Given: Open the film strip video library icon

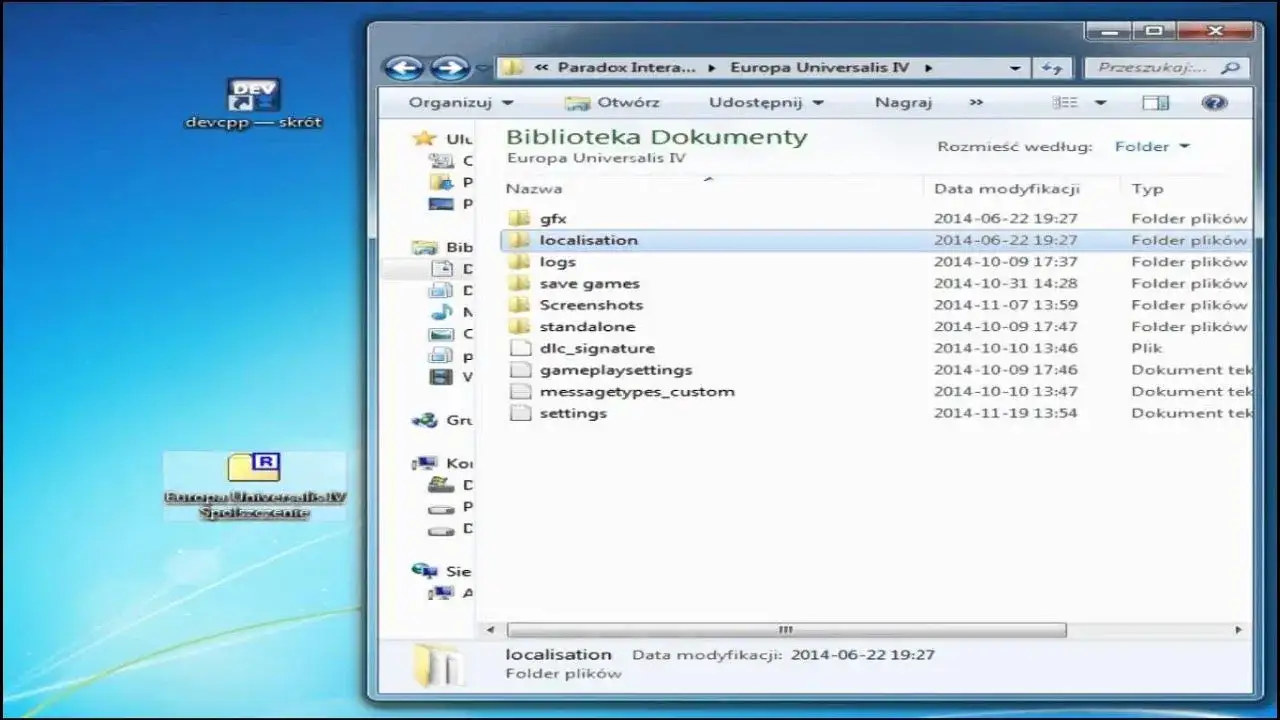Looking at the screenshot, I should pyautogui.click(x=441, y=377).
